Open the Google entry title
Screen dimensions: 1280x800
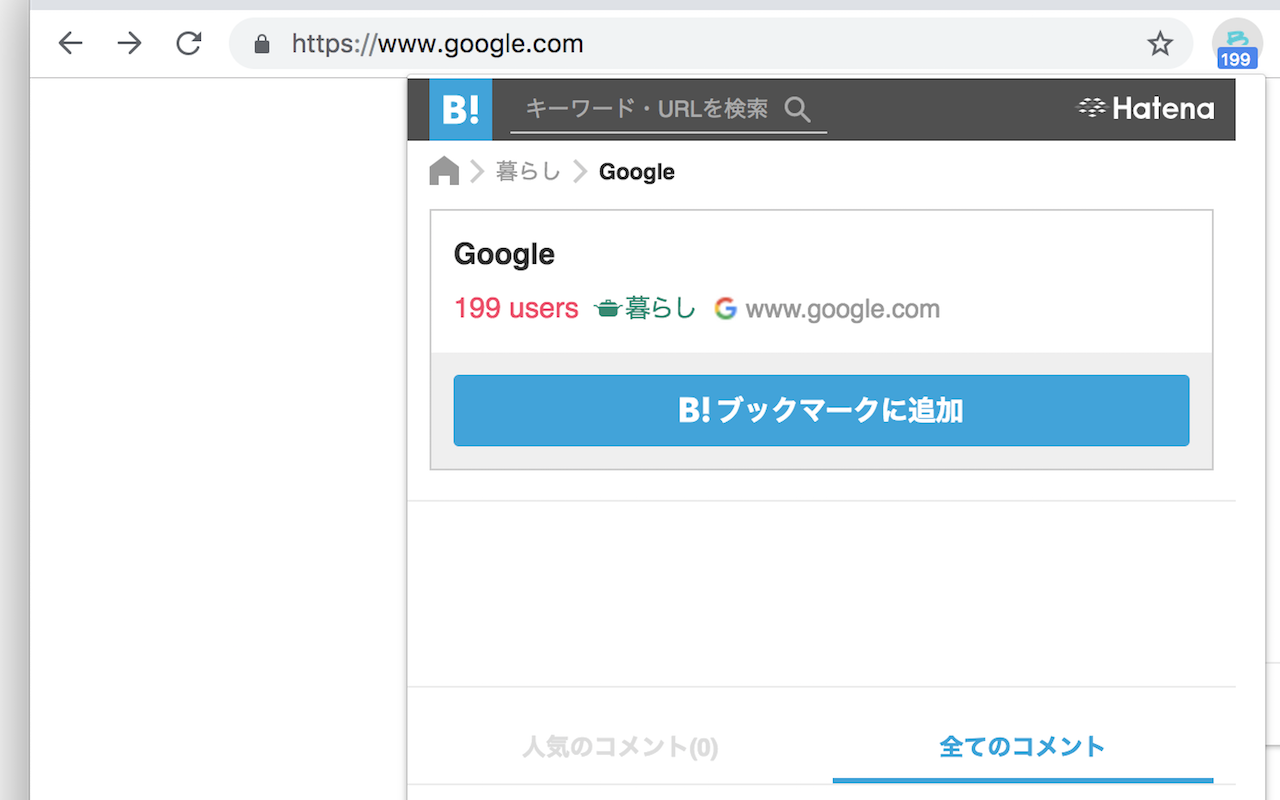(x=504, y=254)
